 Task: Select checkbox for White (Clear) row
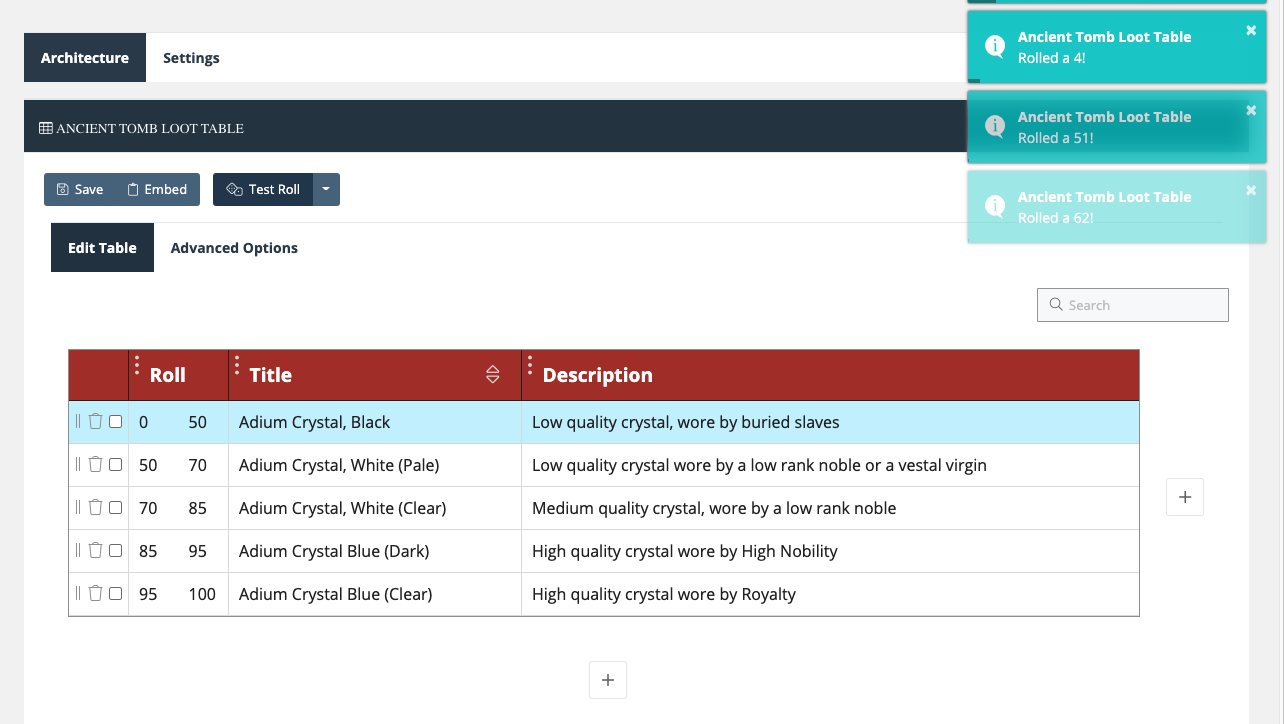tap(116, 508)
